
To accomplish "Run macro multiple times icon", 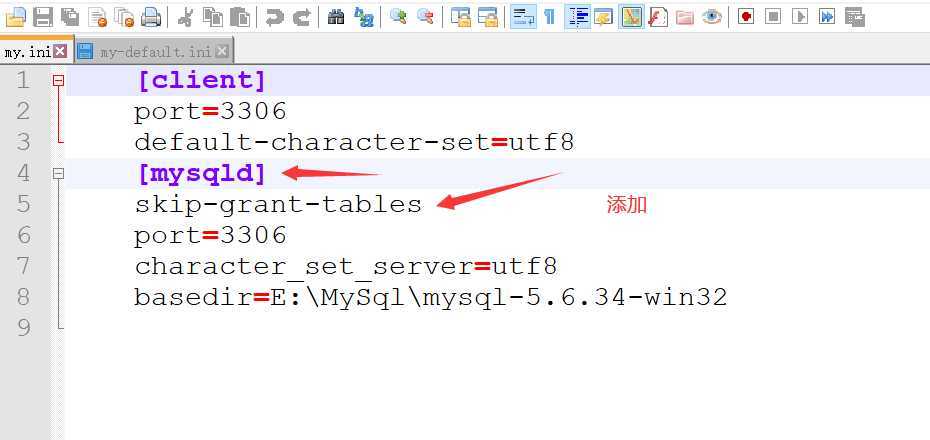I will tap(827, 17).
